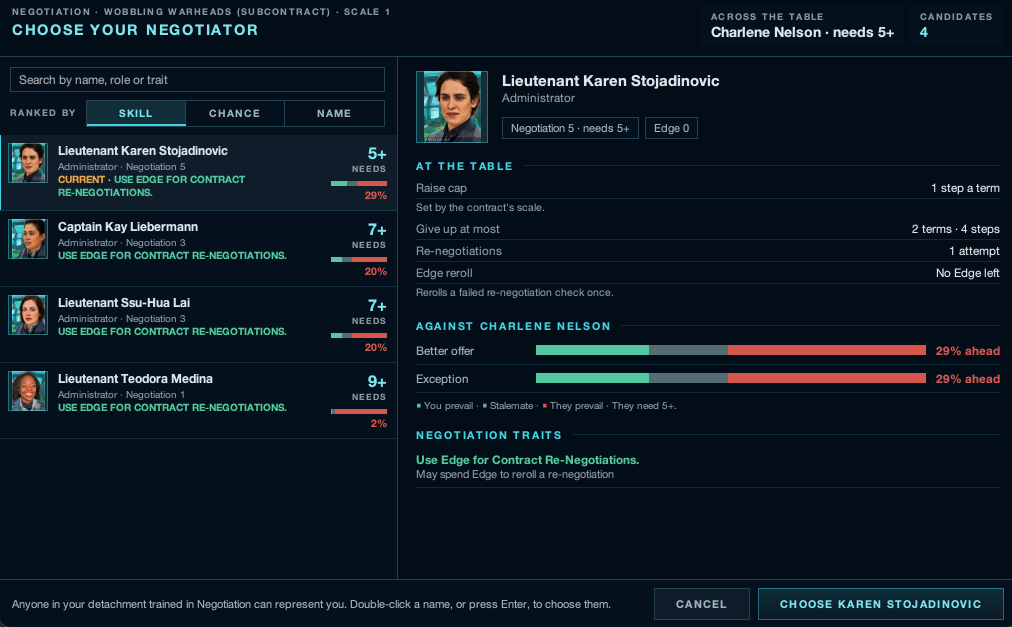Click the 'Edge reroll' row label
Viewport: 1012px width, 627px height.
(x=444, y=273)
